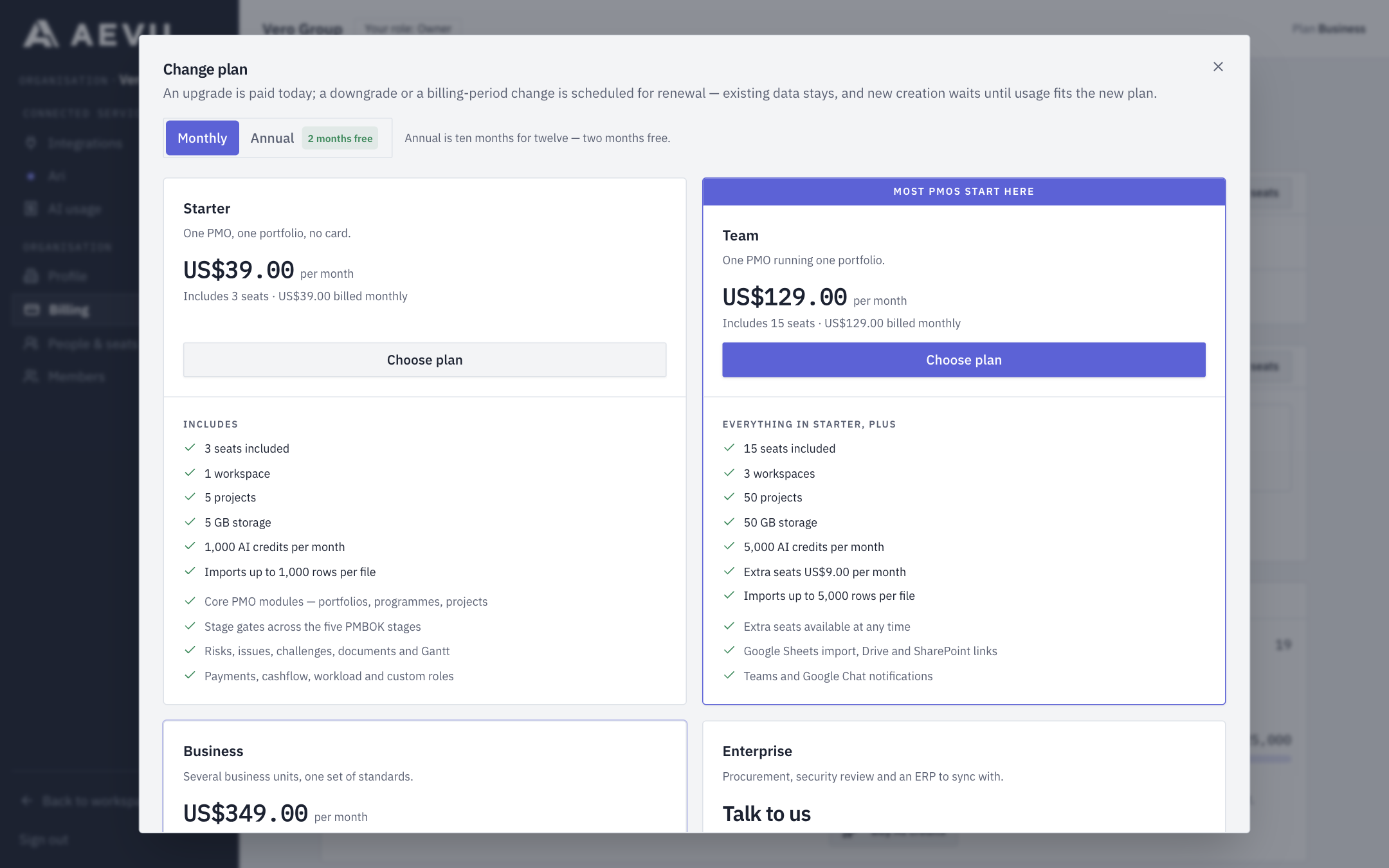Click the Business plan heading

(x=213, y=751)
